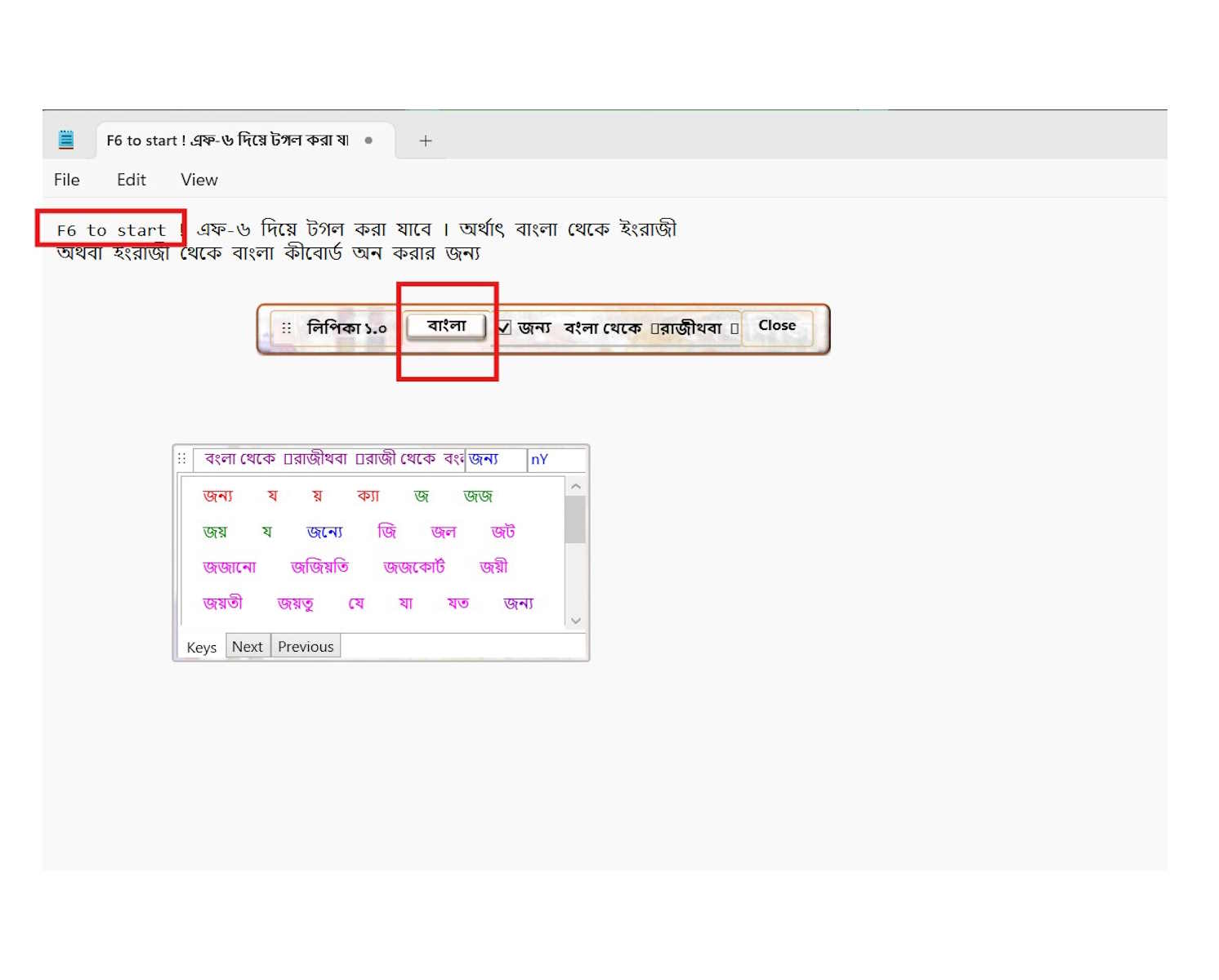Add a new tab with the plus icon

pyautogui.click(x=425, y=140)
